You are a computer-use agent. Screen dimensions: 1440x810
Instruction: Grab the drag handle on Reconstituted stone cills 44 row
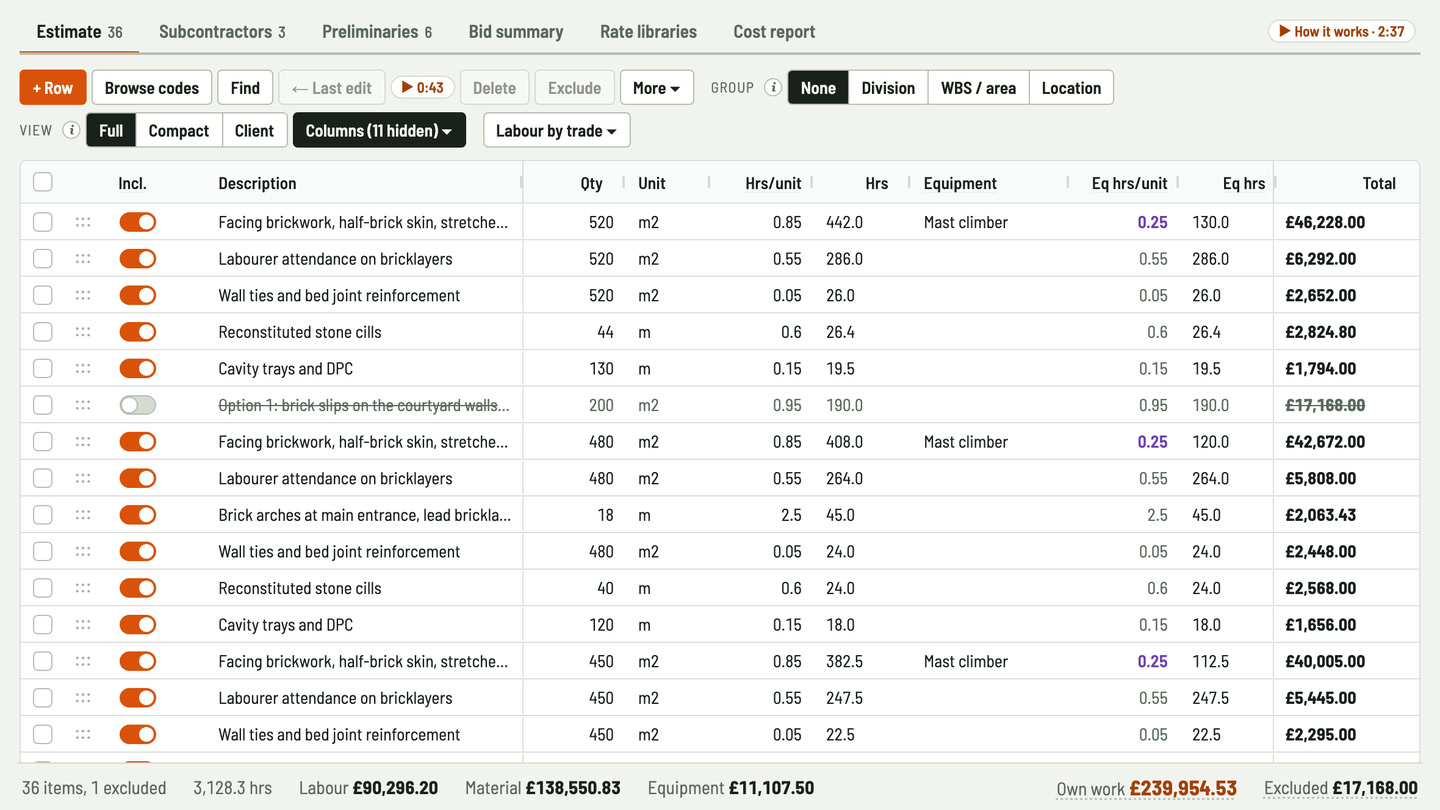(x=83, y=332)
